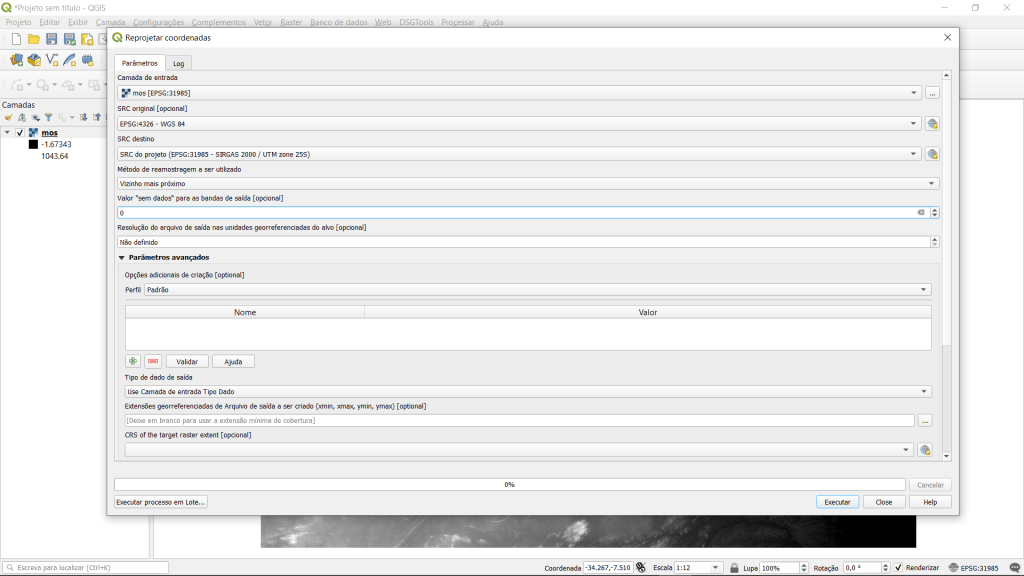Viewport: 1024px width, 576px height.
Task: Click the green add-row plus icon
Action: [132, 361]
